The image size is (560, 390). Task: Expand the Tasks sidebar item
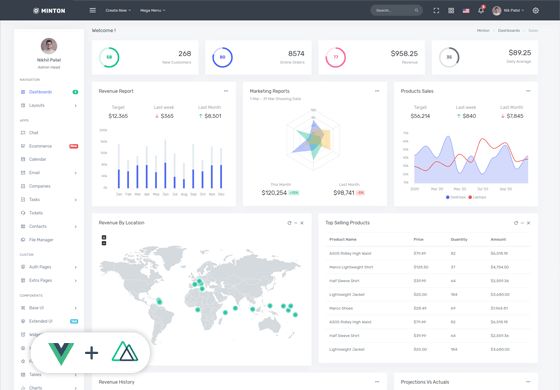click(x=49, y=200)
